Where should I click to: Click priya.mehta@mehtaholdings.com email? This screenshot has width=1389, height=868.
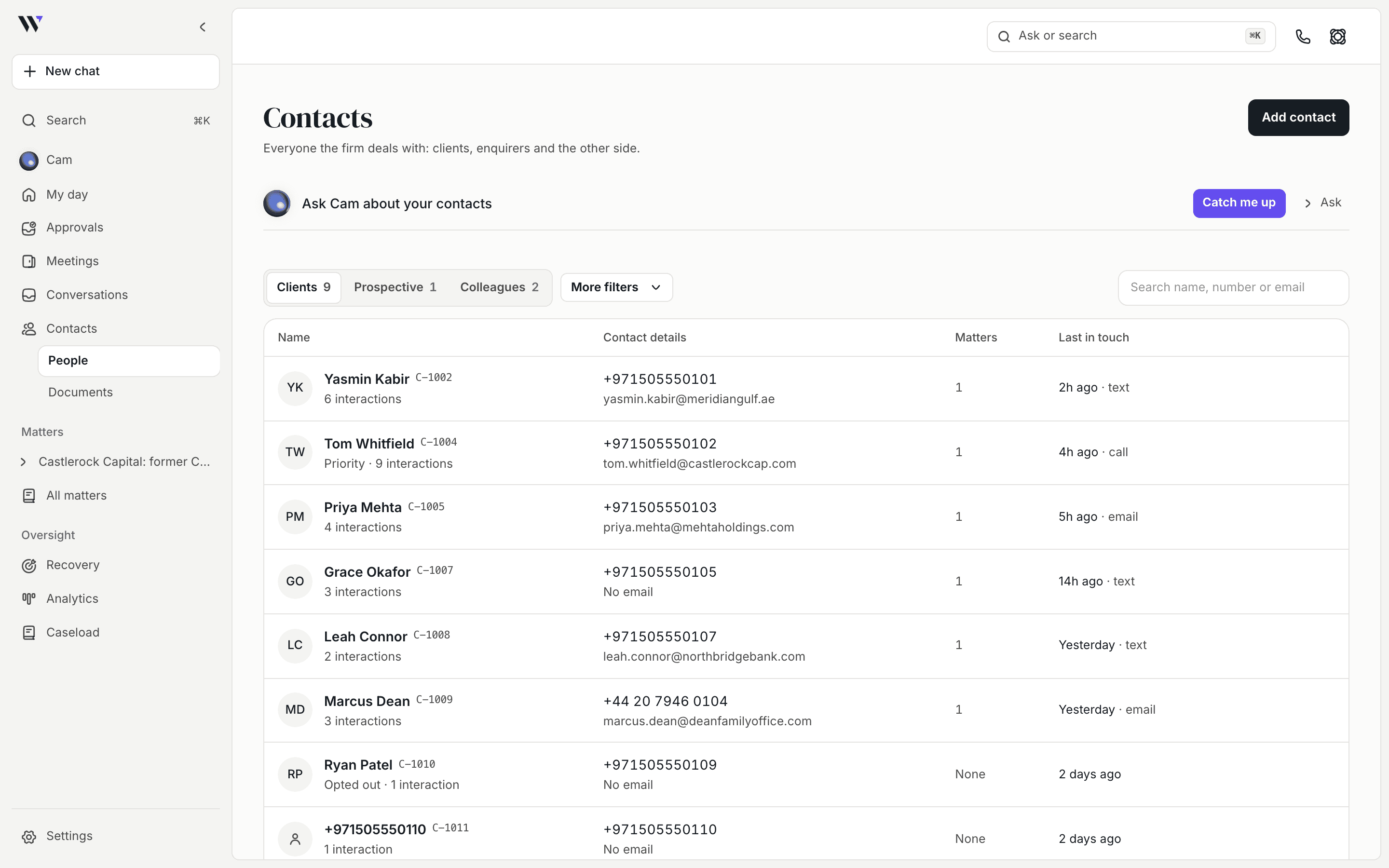coord(698,528)
